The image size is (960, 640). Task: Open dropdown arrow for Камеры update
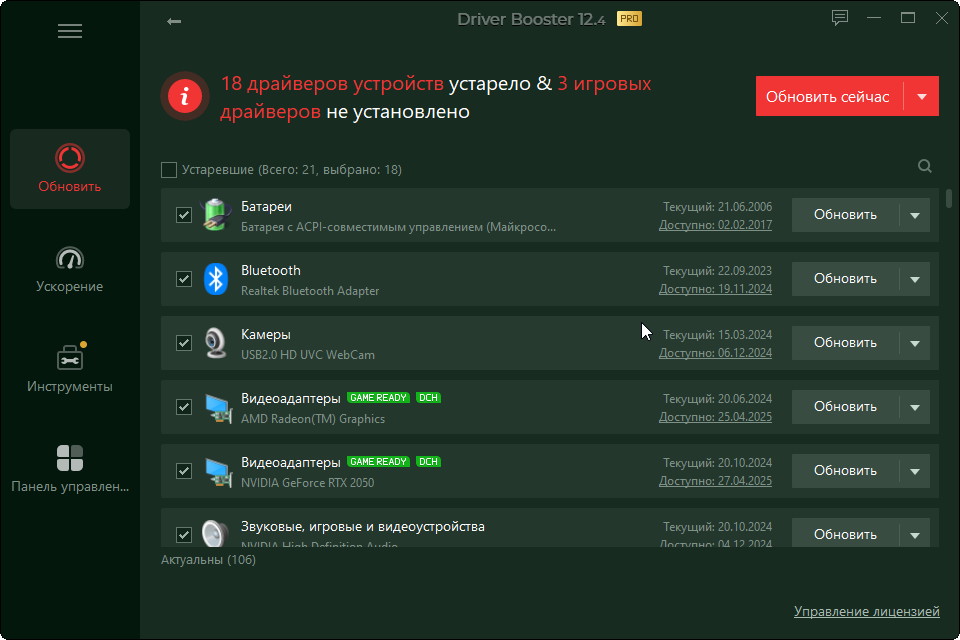(x=915, y=343)
